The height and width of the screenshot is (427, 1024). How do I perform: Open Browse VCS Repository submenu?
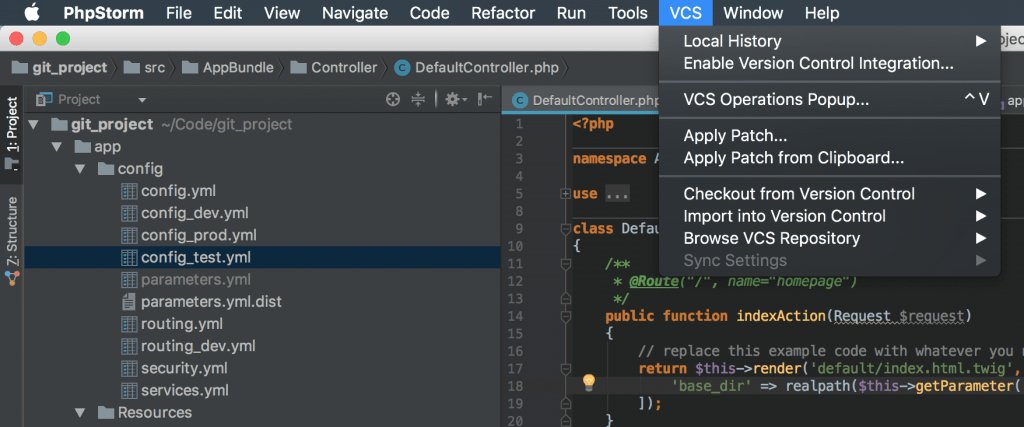[829, 238]
